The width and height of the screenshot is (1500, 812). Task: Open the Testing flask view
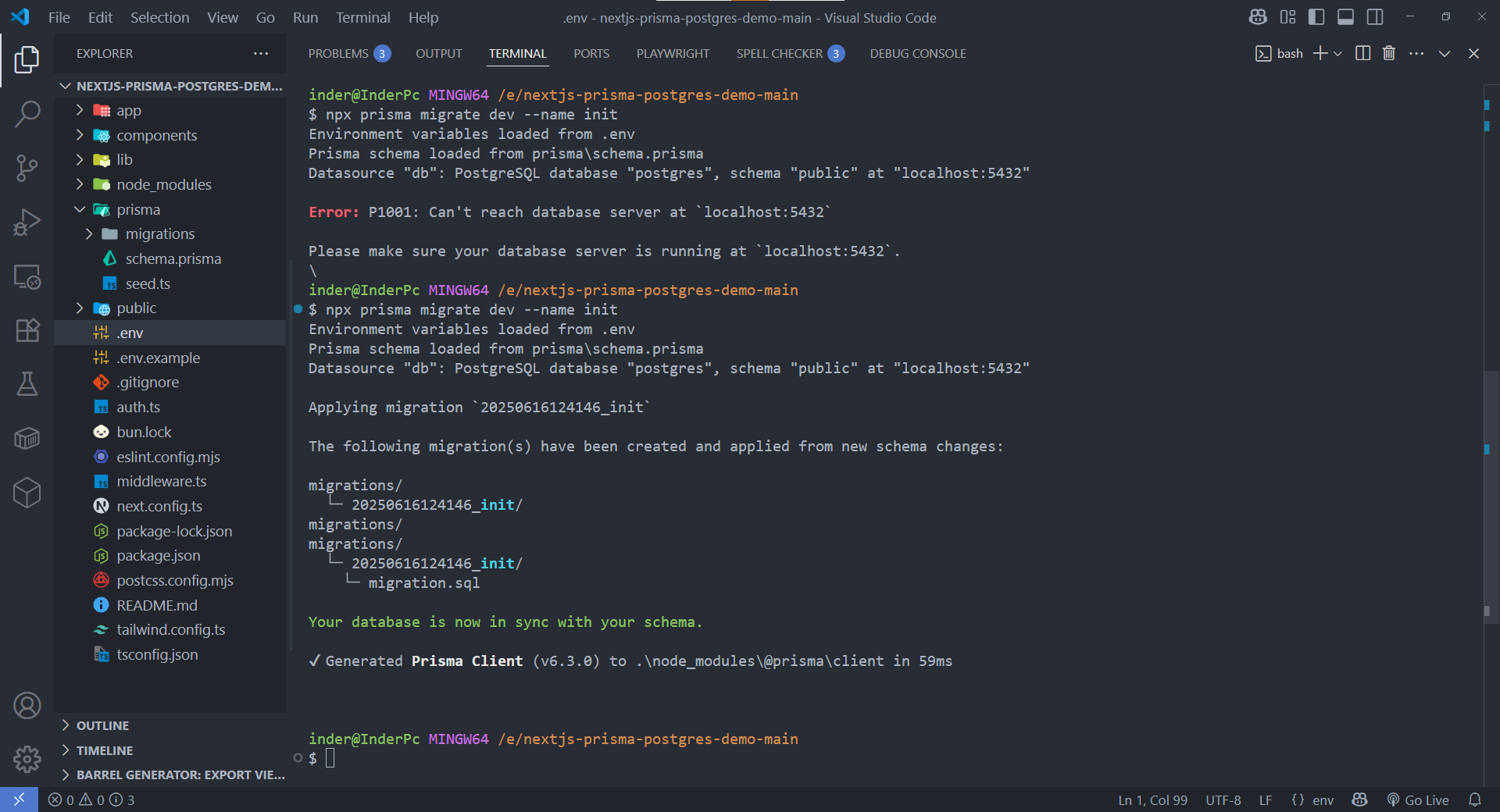point(27,384)
